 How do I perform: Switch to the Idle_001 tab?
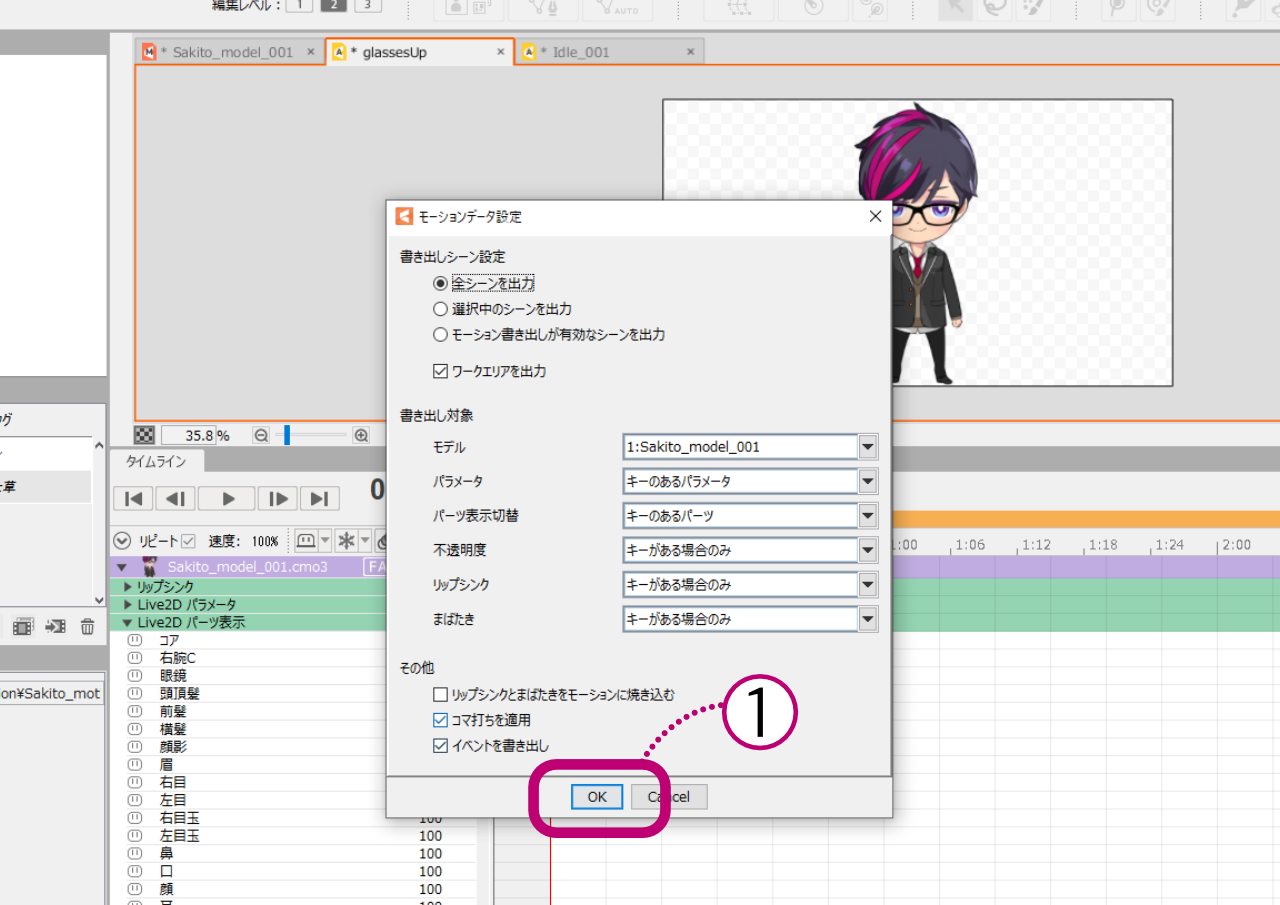[x=609, y=52]
